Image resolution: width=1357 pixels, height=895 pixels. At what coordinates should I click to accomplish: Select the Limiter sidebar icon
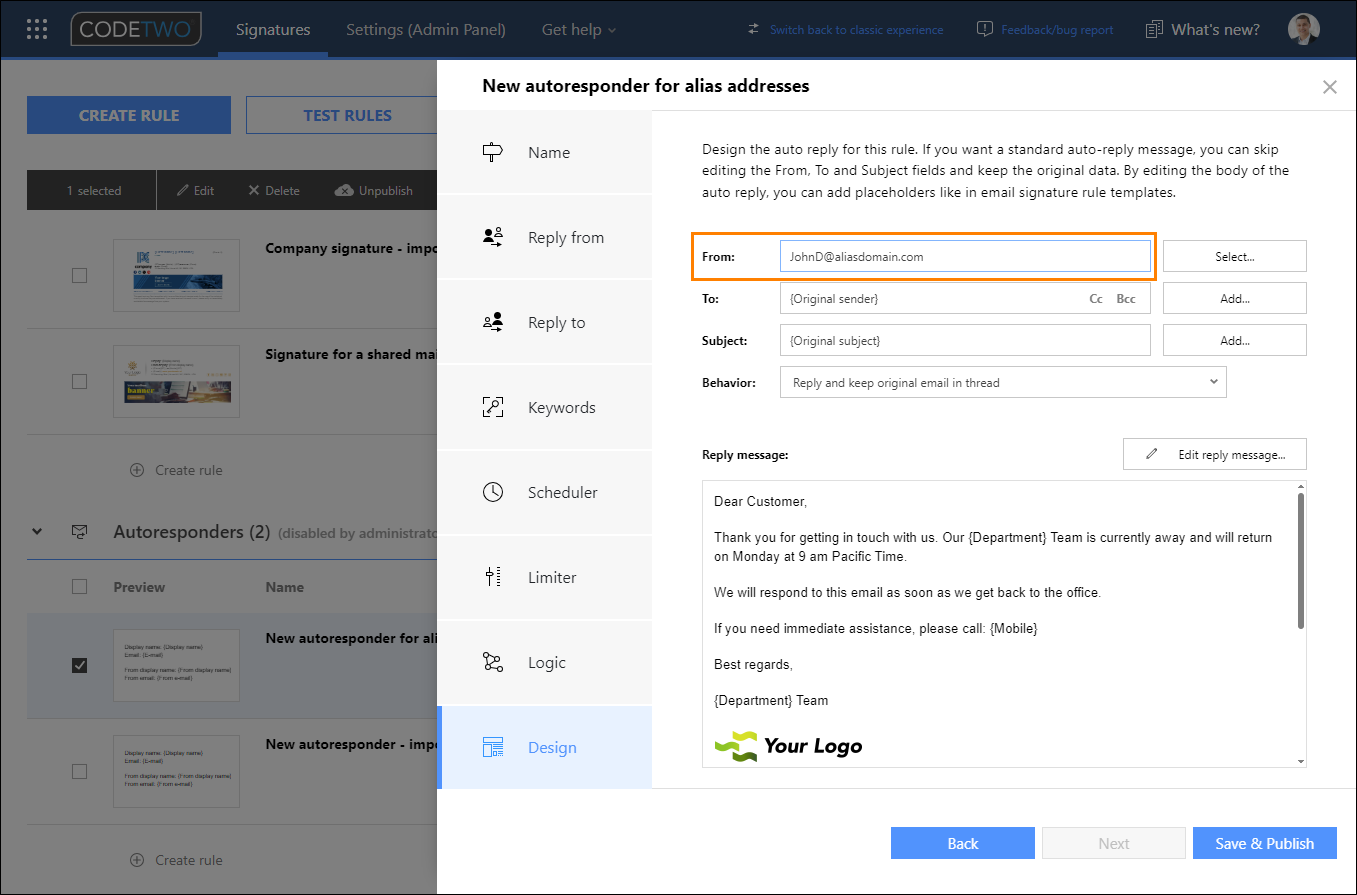click(x=492, y=577)
